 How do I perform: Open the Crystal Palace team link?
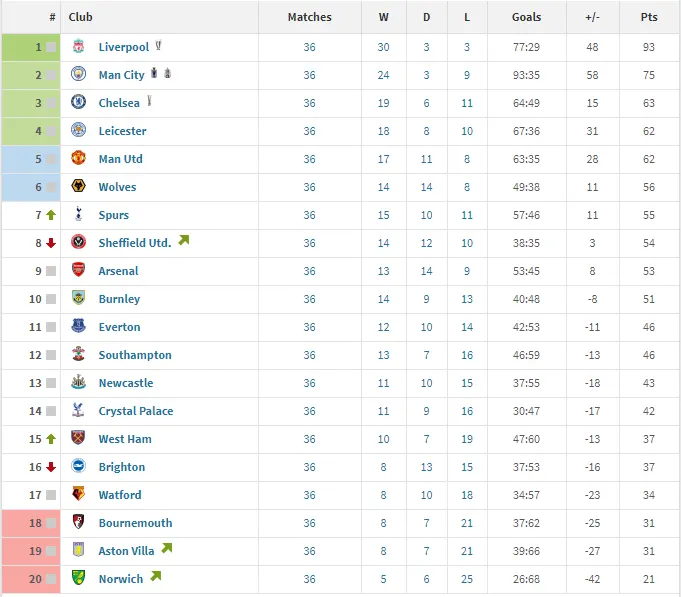point(135,411)
